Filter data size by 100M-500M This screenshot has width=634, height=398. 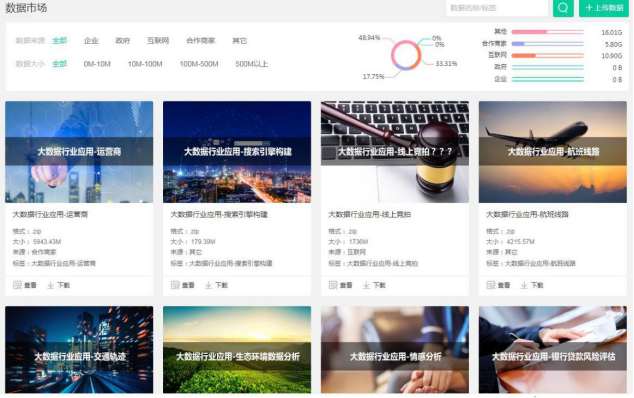pyautogui.click(x=199, y=64)
